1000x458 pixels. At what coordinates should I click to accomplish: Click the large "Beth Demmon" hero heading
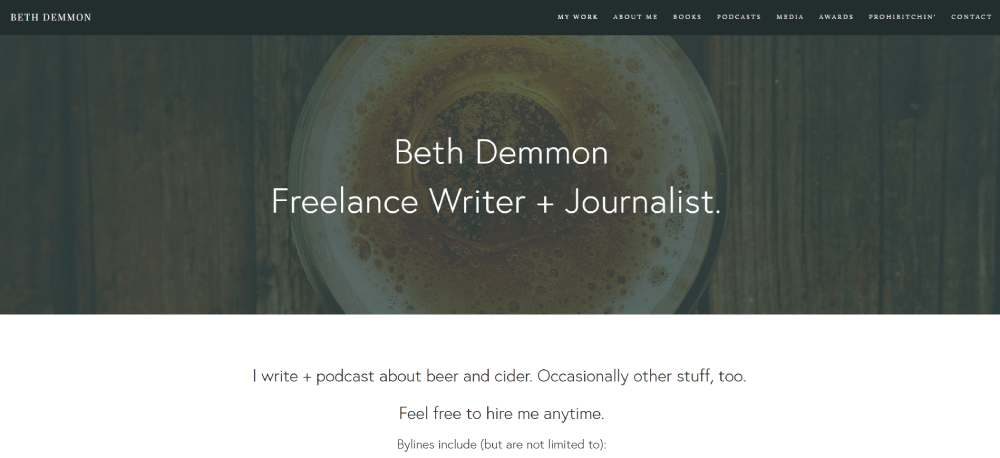pyautogui.click(x=501, y=152)
